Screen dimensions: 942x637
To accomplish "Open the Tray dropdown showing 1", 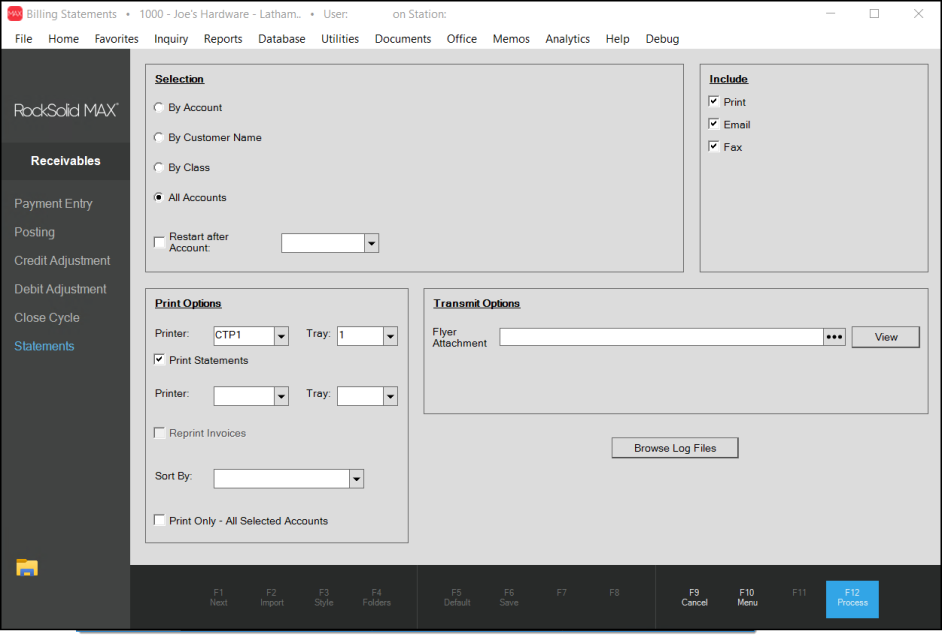I will 390,336.
